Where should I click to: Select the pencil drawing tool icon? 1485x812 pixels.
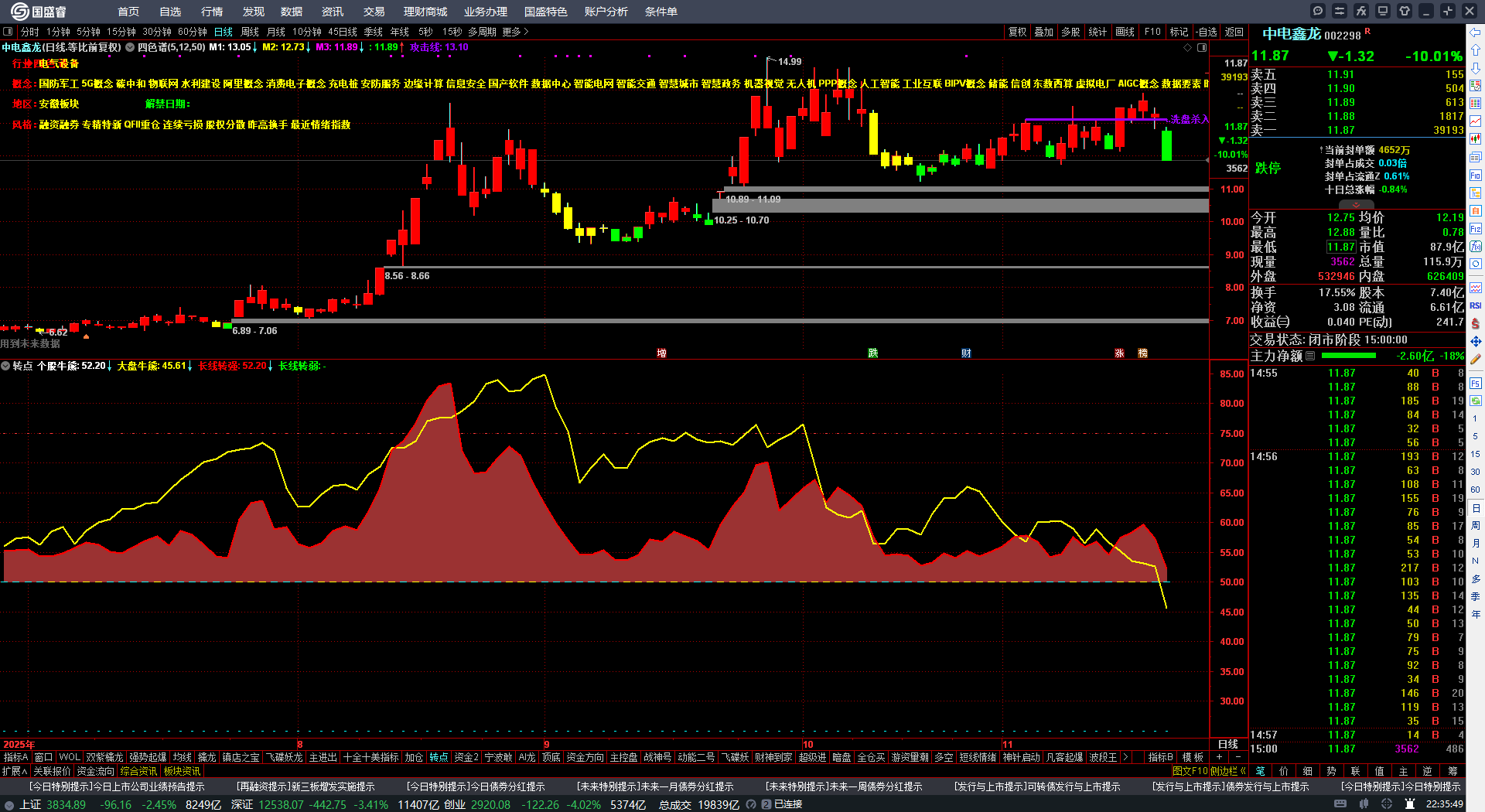coord(1476,359)
